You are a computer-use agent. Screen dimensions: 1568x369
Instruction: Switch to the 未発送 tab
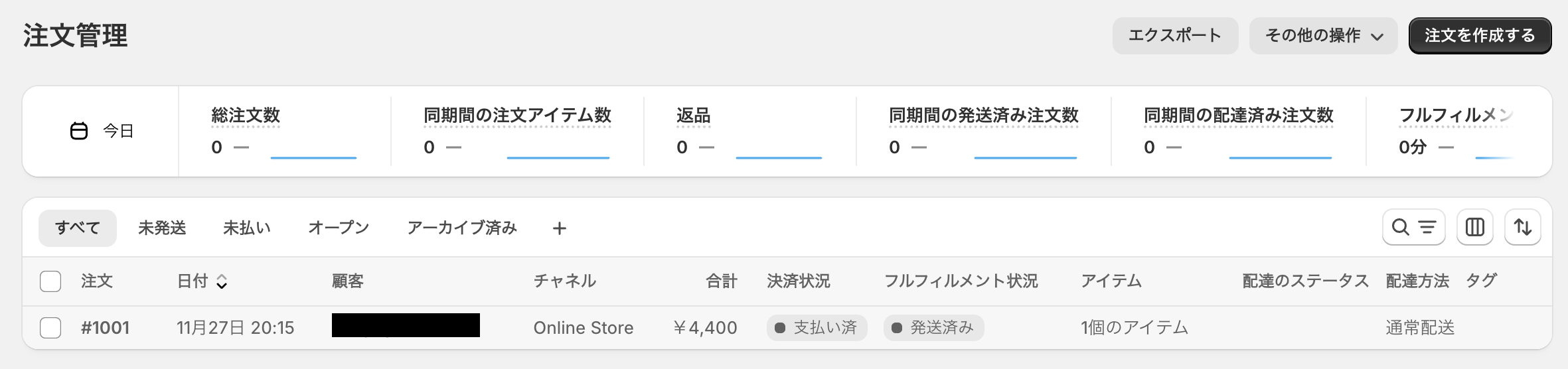point(162,228)
